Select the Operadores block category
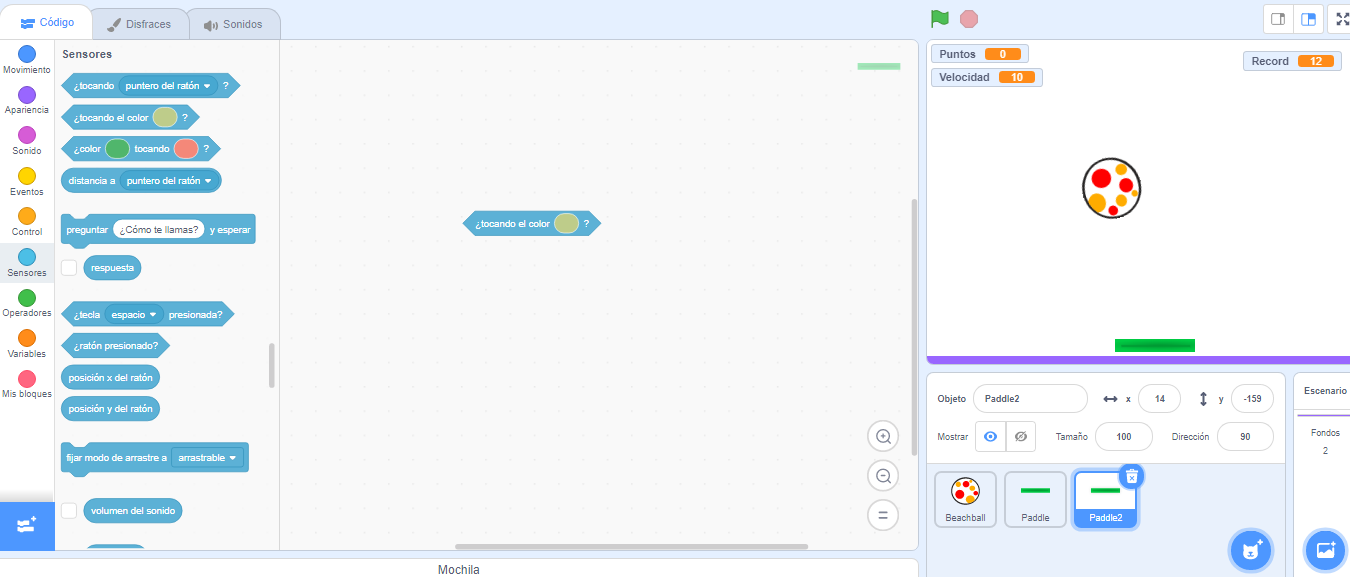 pos(27,303)
